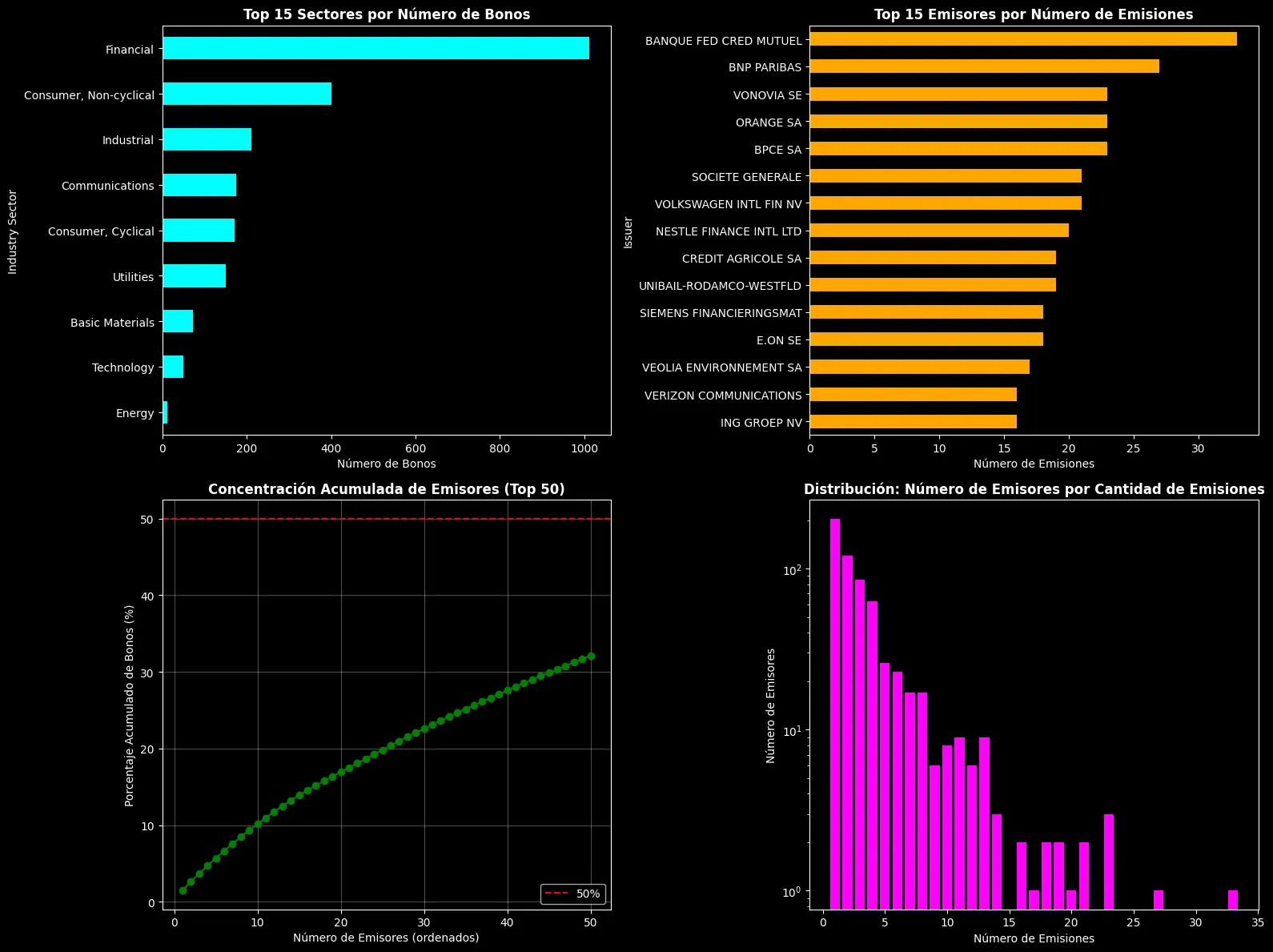Click the orange ING GROEP NV bar

(x=914, y=421)
